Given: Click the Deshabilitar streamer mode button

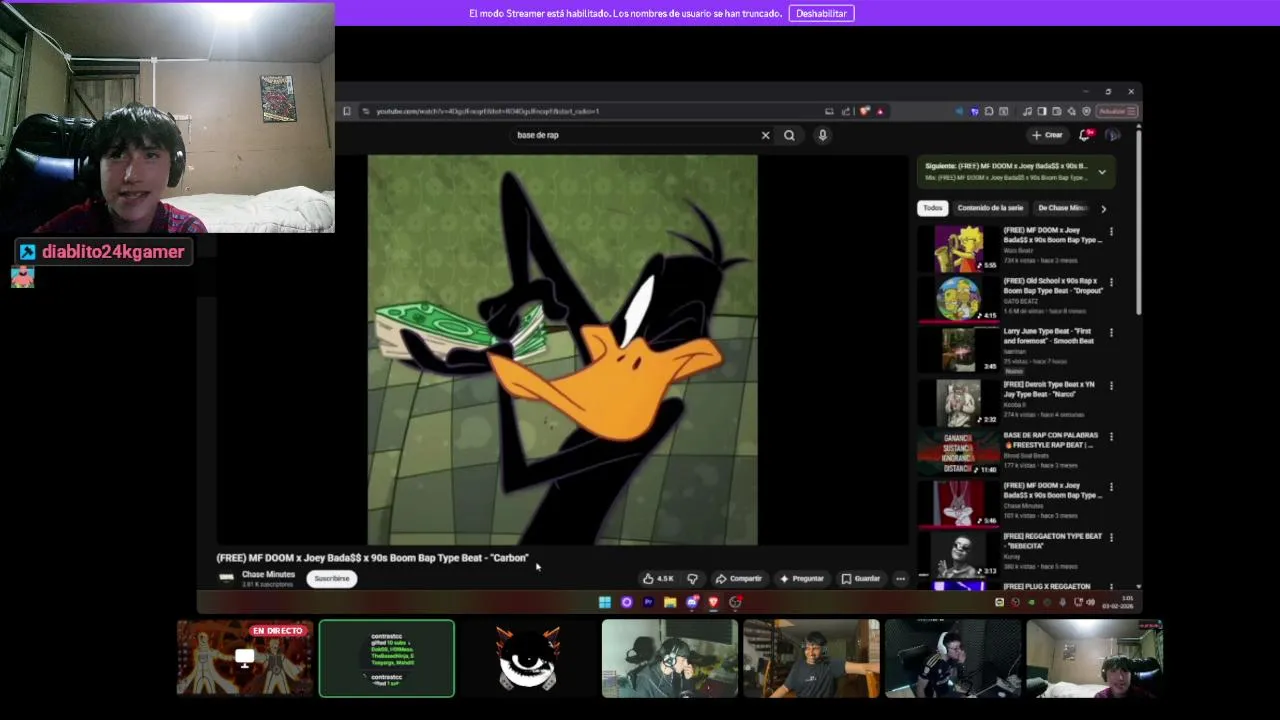Looking at the screenshot, I should [821, 13].
